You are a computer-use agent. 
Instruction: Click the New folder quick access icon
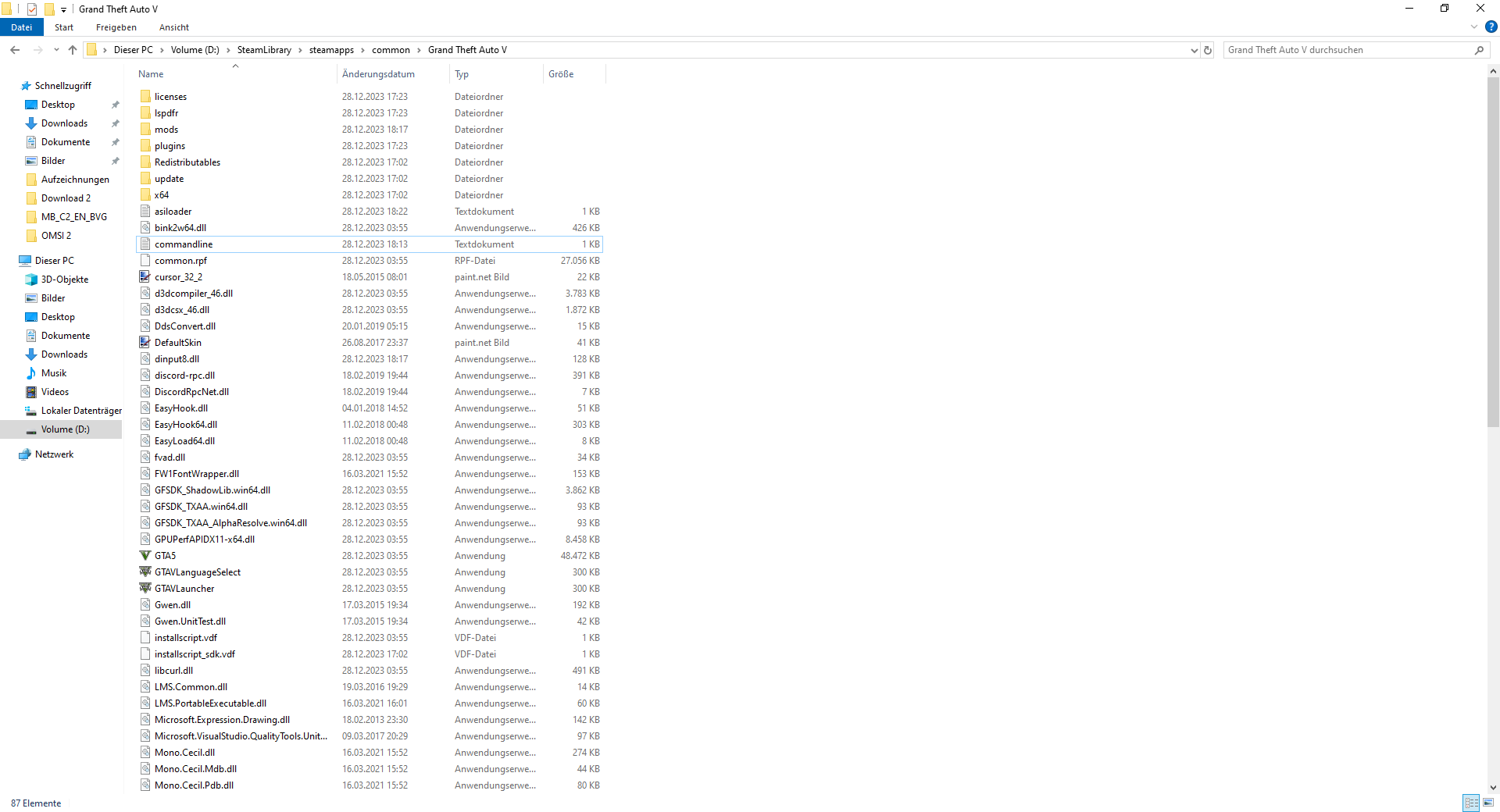click(x=48, y=9)
